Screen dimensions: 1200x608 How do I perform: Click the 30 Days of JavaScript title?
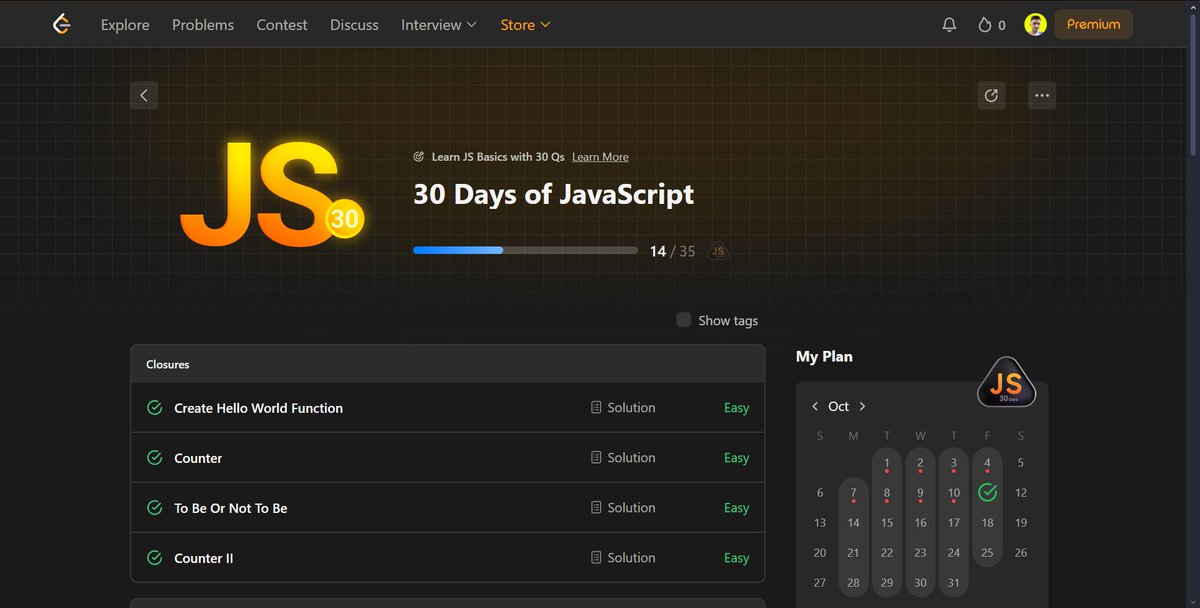(553, 194)
